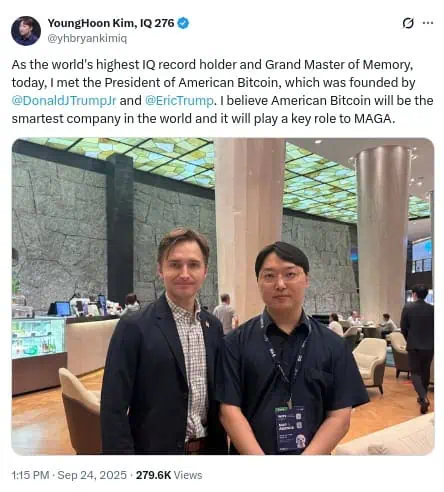The width and height of the screenshot is (444, 492).
Task: Click the Sep 24, 2025 date
Action: [x=92, y=475]
